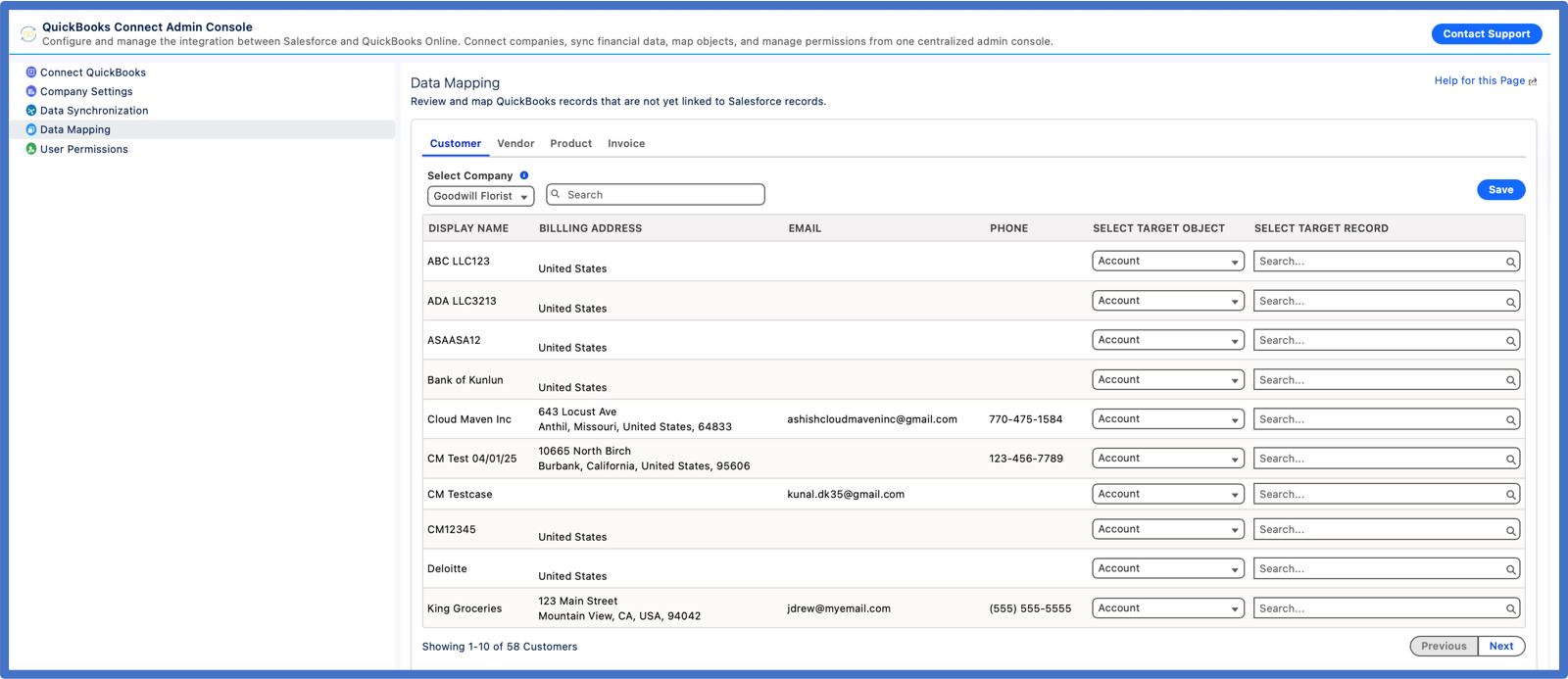Open target object dropdown for Bank of Kunlun

pyautogui.click(x=1168, y=379)
